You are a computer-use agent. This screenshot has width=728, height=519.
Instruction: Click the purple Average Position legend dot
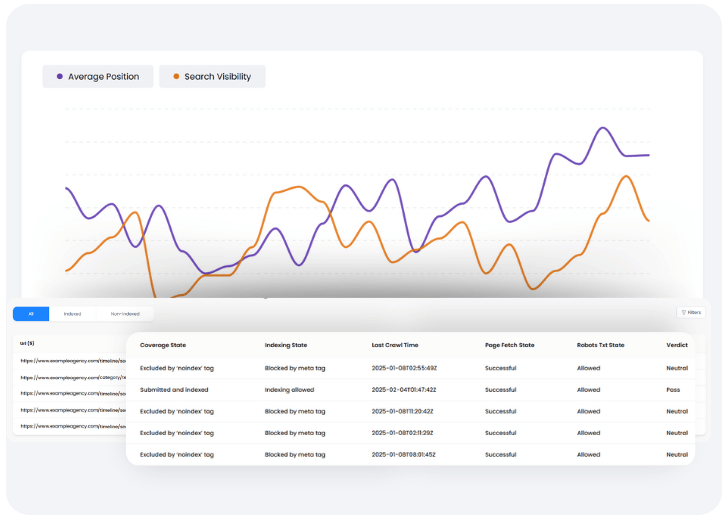point(60,77)
